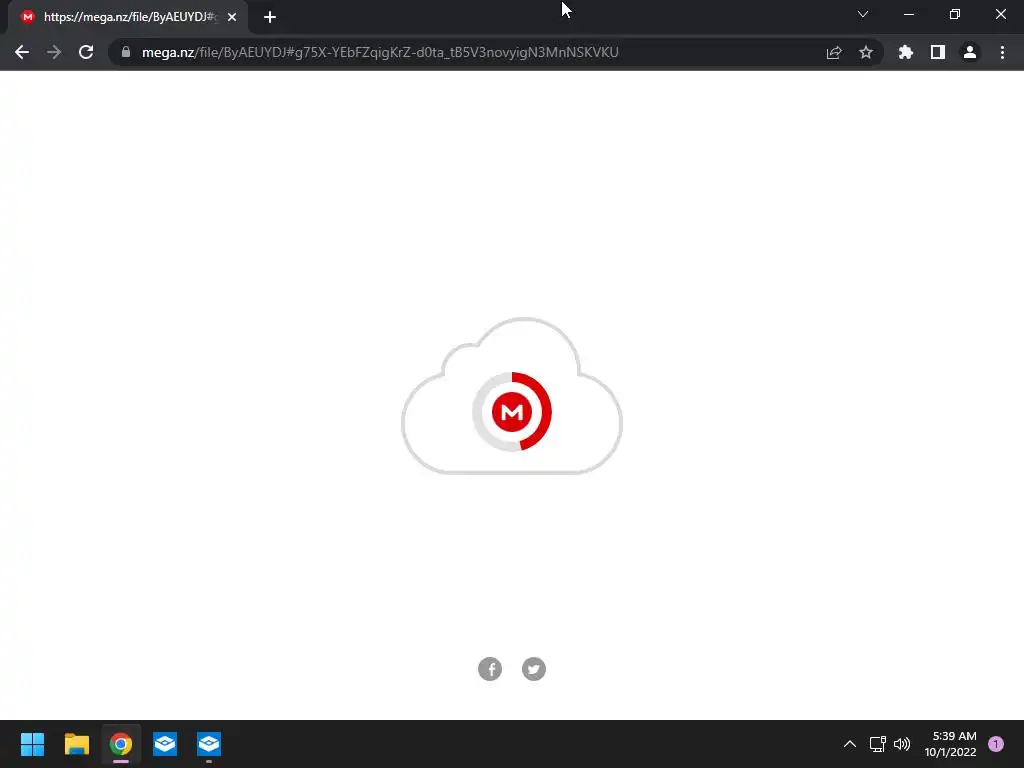
Task: Toggle the browser side panel
Action: [938, 52]
